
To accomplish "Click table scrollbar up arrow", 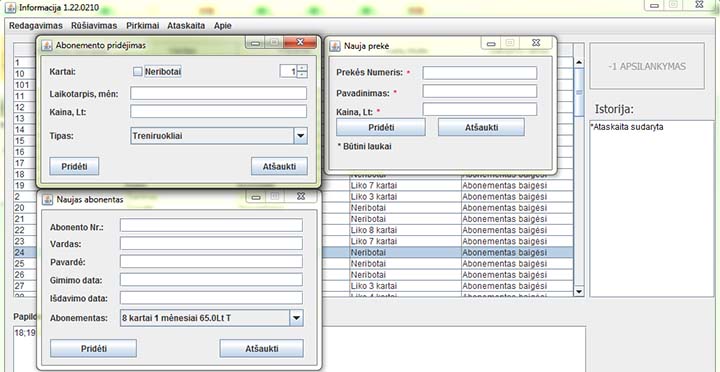I will point(579,62).
